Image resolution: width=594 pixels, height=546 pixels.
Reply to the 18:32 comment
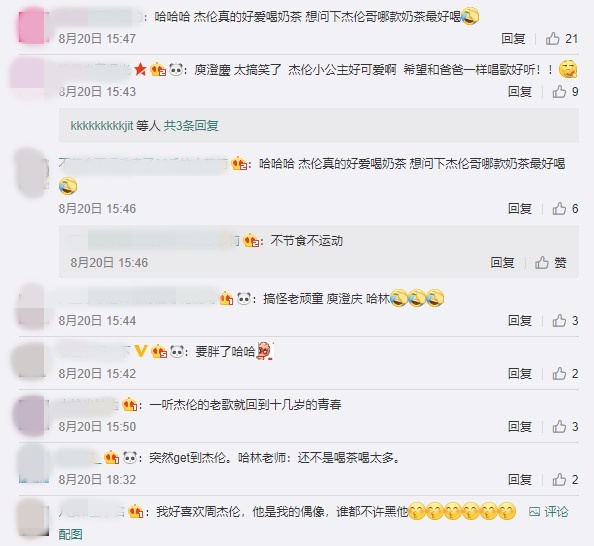click(520, 480)
